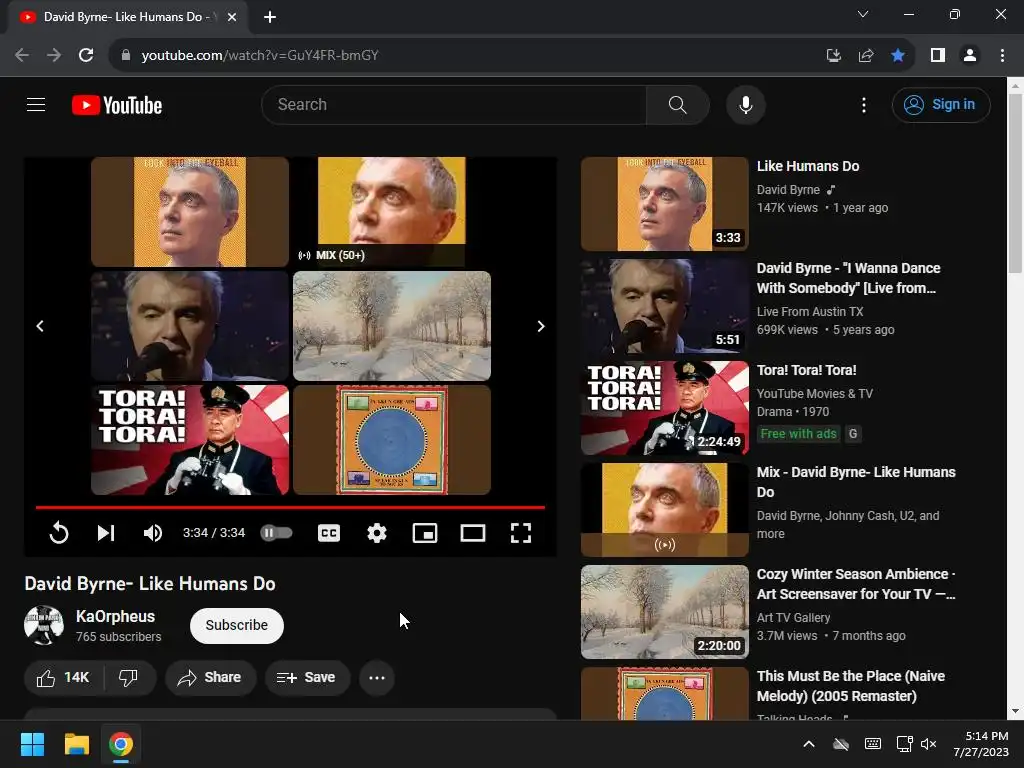
Task: Like the video (14K)
Action: pos(63,678)
